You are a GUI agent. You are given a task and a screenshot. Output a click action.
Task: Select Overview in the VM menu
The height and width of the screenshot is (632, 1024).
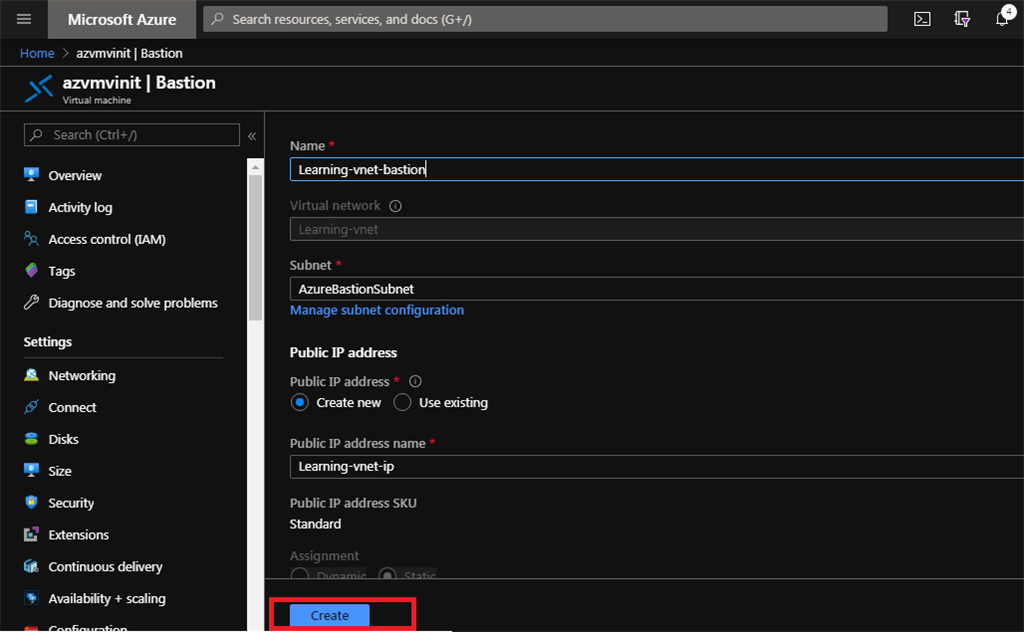click(x=74, y=175)
